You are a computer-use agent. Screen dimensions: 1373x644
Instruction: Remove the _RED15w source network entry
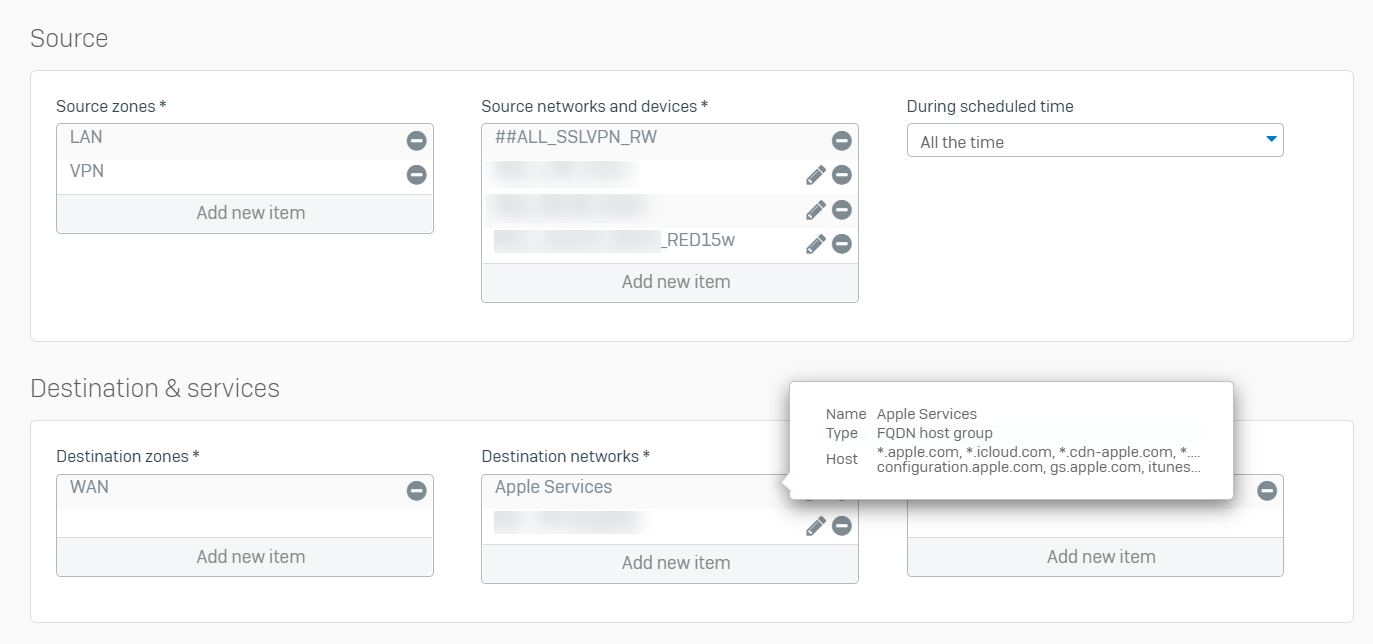tap(842, 244)
